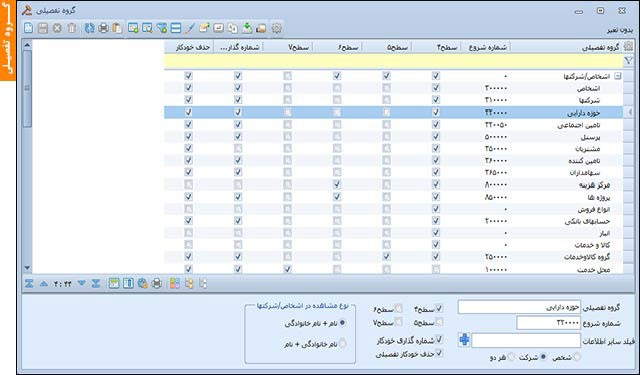Collapse the اشخاص/شرکتها tree node
640x375 pixels.
click(x=618, y=76)
